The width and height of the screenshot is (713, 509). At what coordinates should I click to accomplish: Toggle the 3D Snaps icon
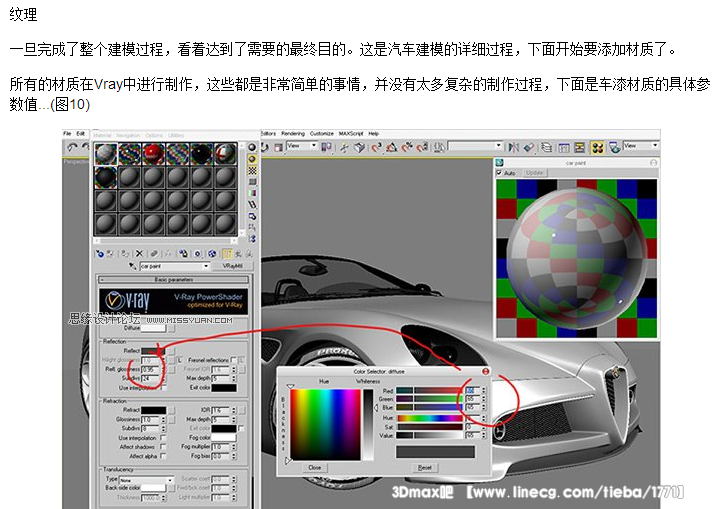pos(376,147)
